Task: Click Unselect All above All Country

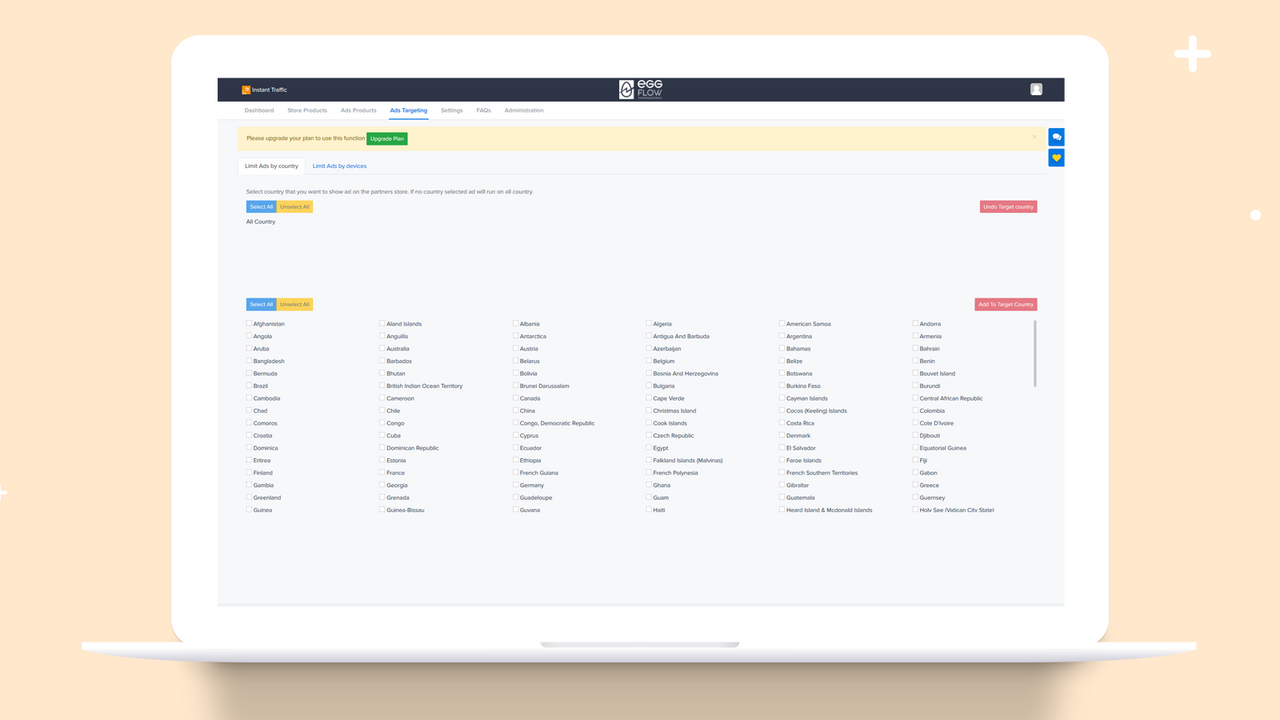Action: (x=294, y=207)
